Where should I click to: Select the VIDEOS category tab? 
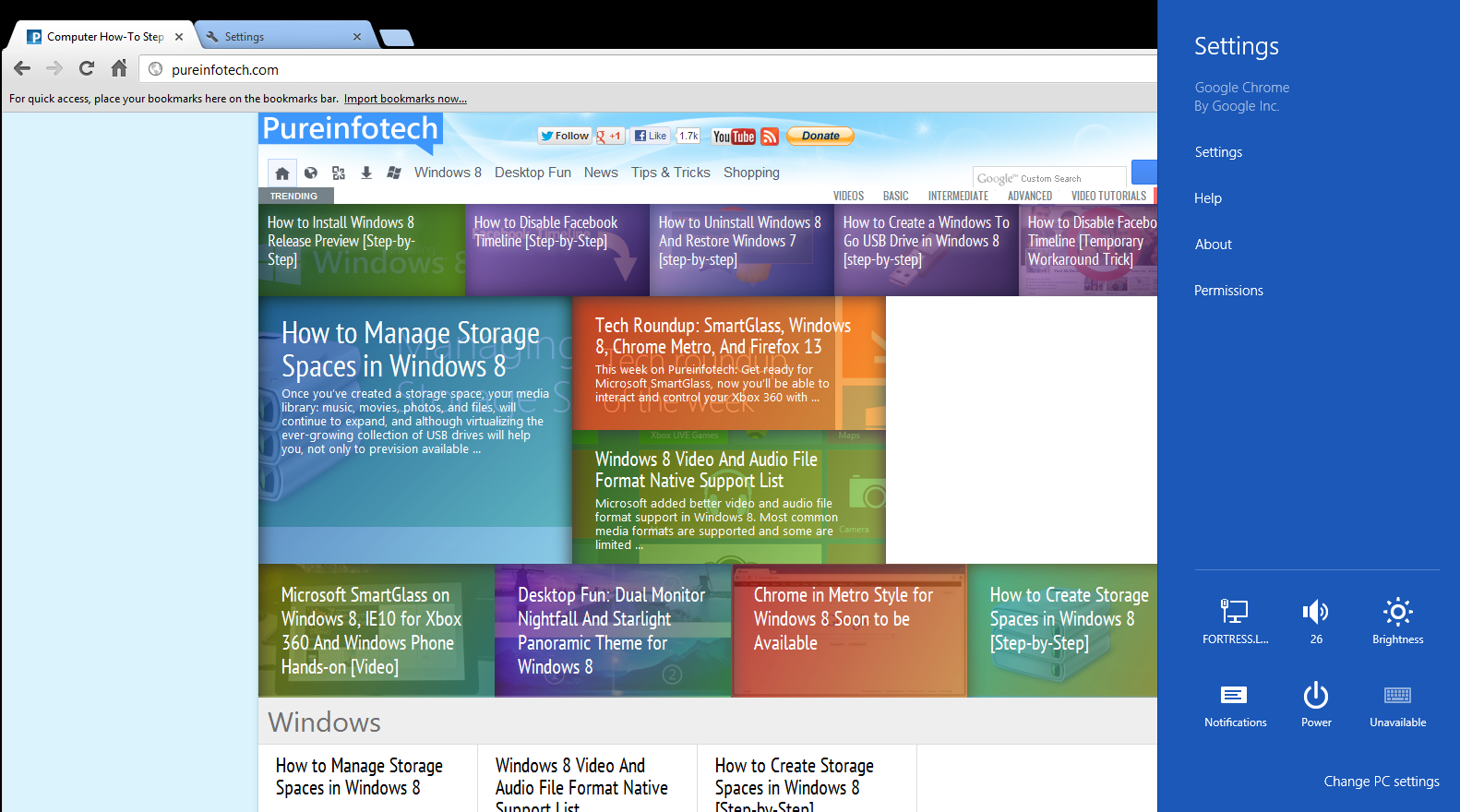coord(849,196)
